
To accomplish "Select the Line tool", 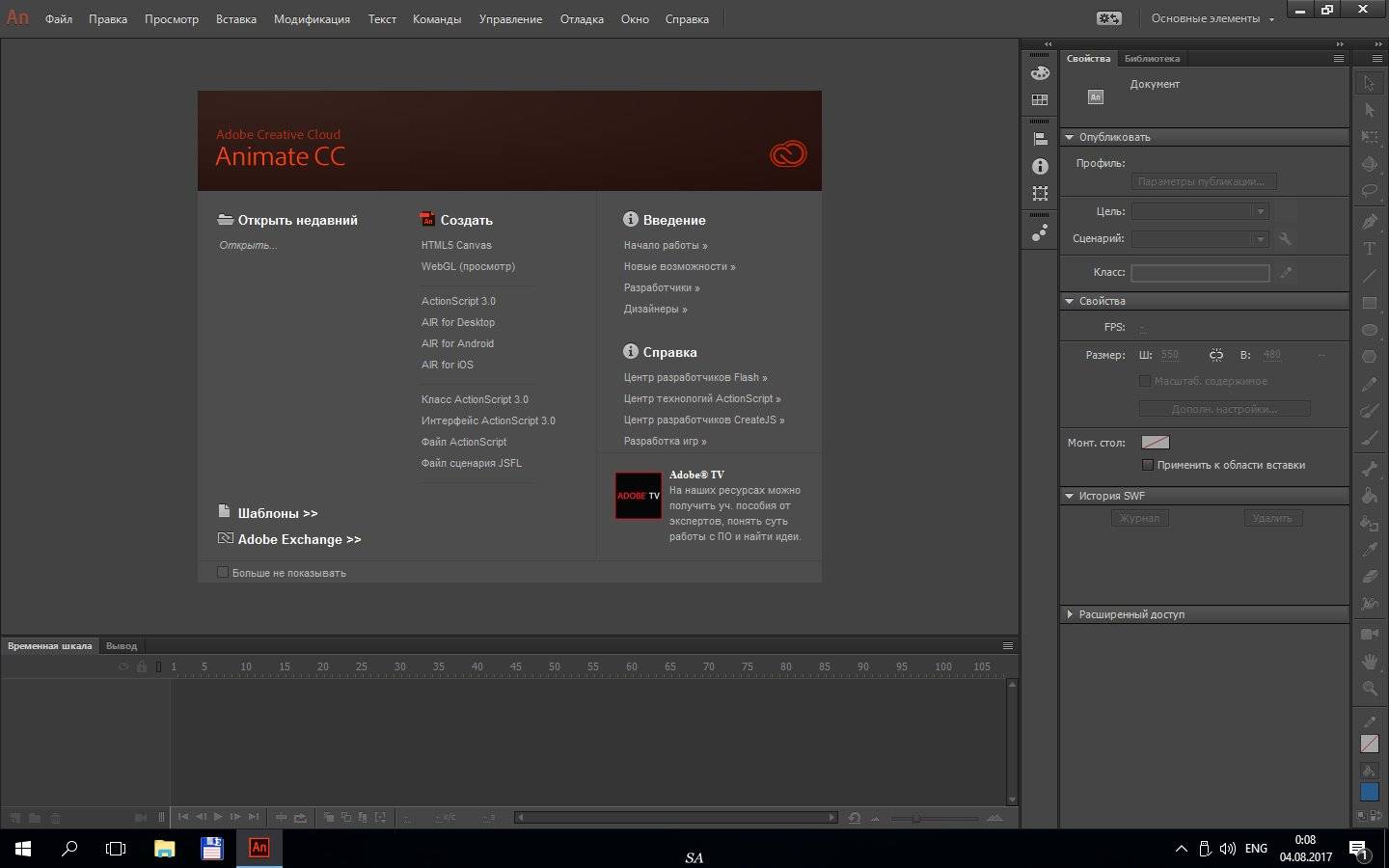I will [x=1369, y=276].
